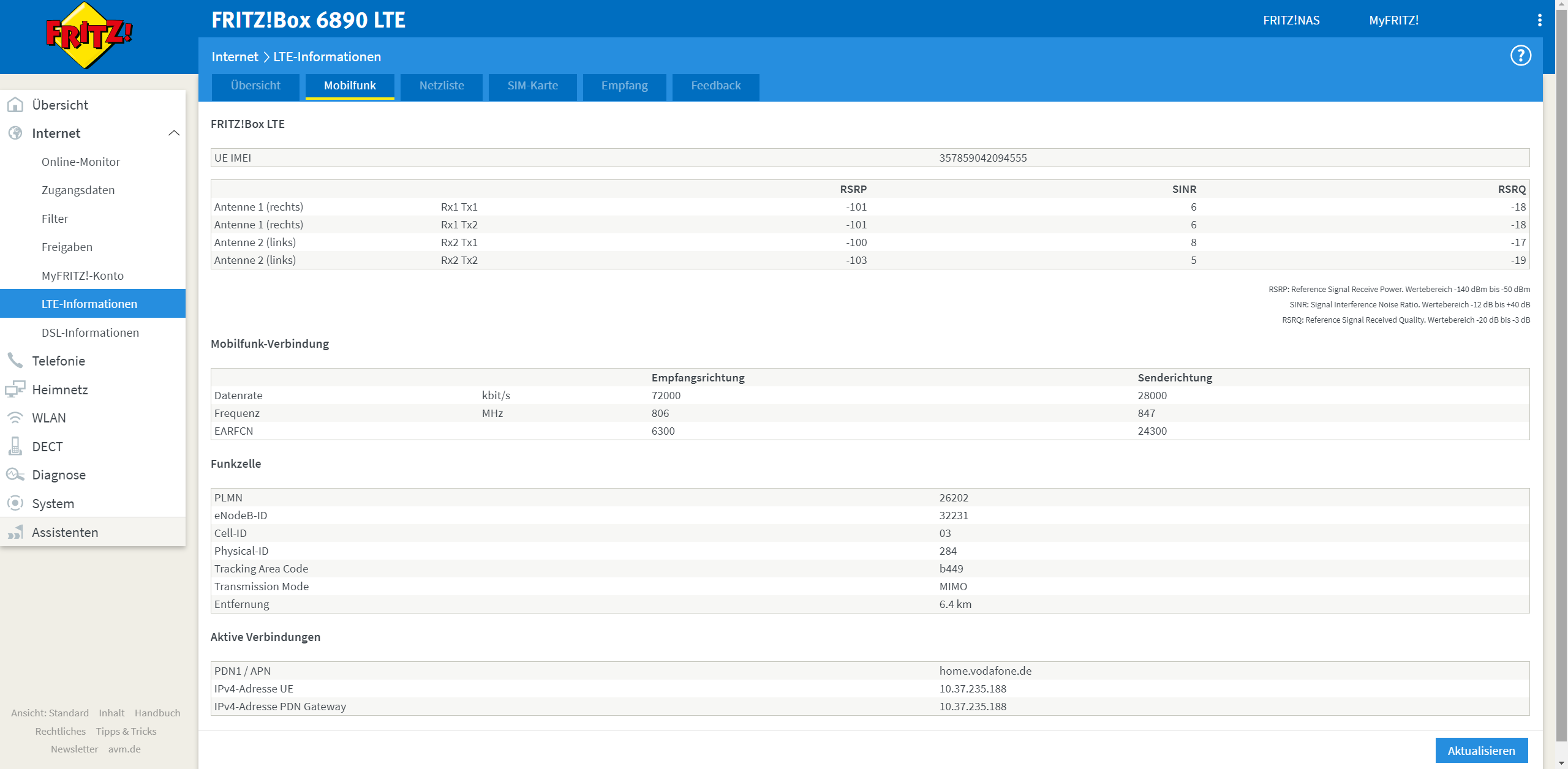This screenshot has width=1568, height=769.
Task: Click the Übersicht house icon
Action: pyautogui.click(x=15, y=105)
